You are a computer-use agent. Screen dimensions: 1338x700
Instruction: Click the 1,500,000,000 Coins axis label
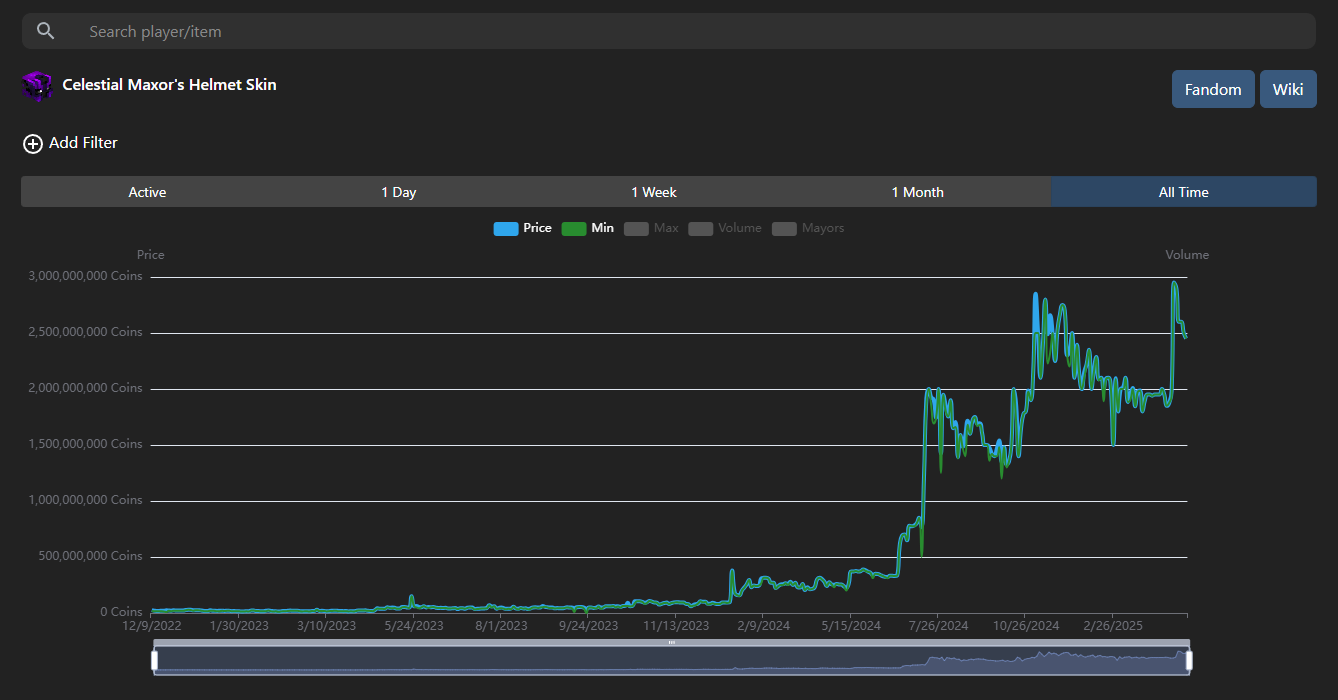(x=85, y=444)
